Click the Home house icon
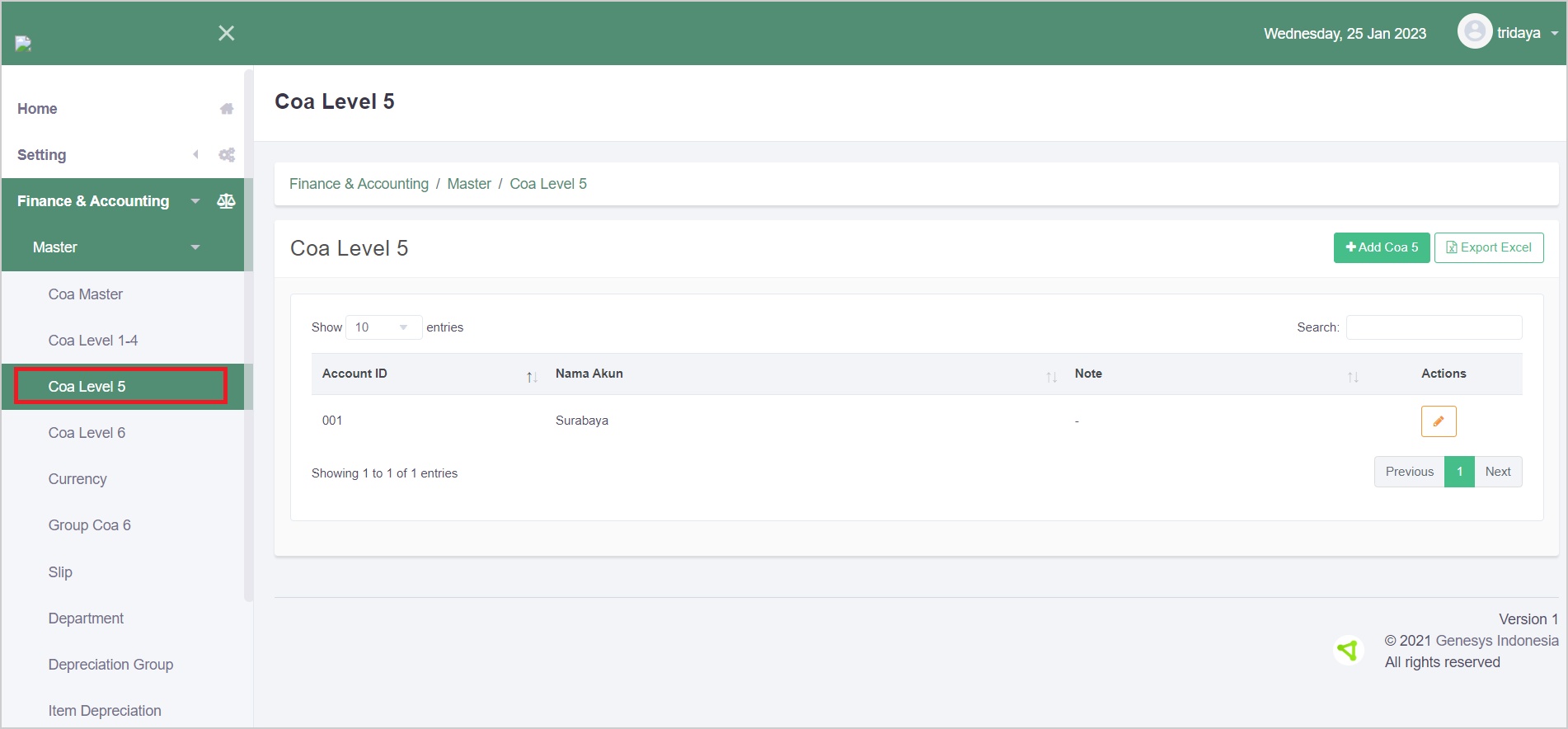Image resolution: width=1568 pixels, height=729 pixels. tap(227, 109)
